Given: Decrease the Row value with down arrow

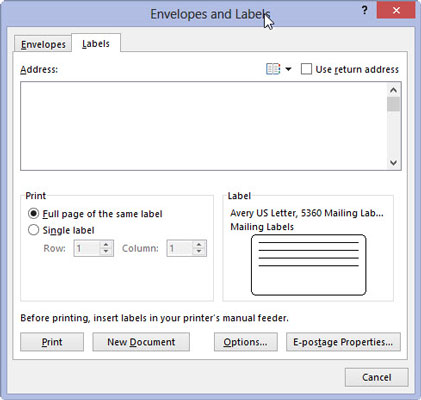Looking at the screenshot, I should pyautogui.click(x=106, y=252).
